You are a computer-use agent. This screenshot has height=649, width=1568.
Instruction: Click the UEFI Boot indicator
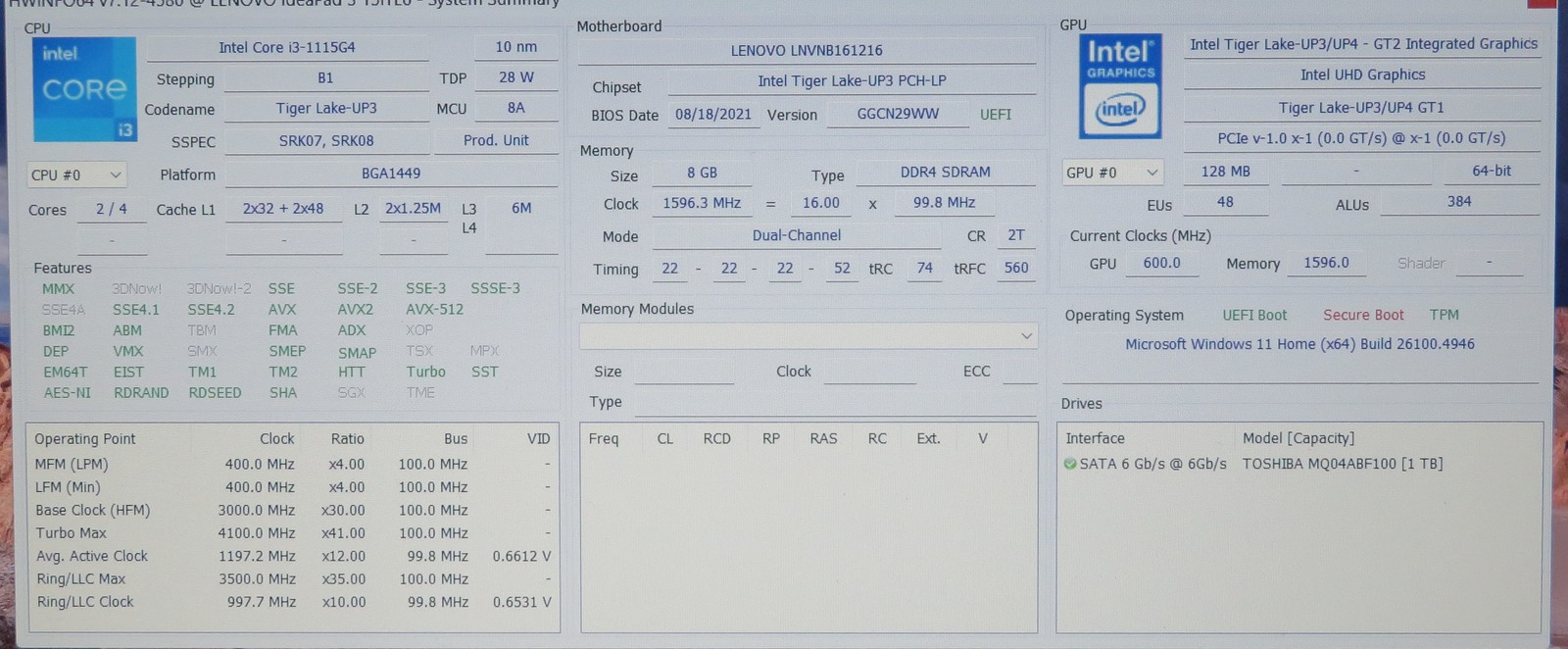tap(1254, 316)
